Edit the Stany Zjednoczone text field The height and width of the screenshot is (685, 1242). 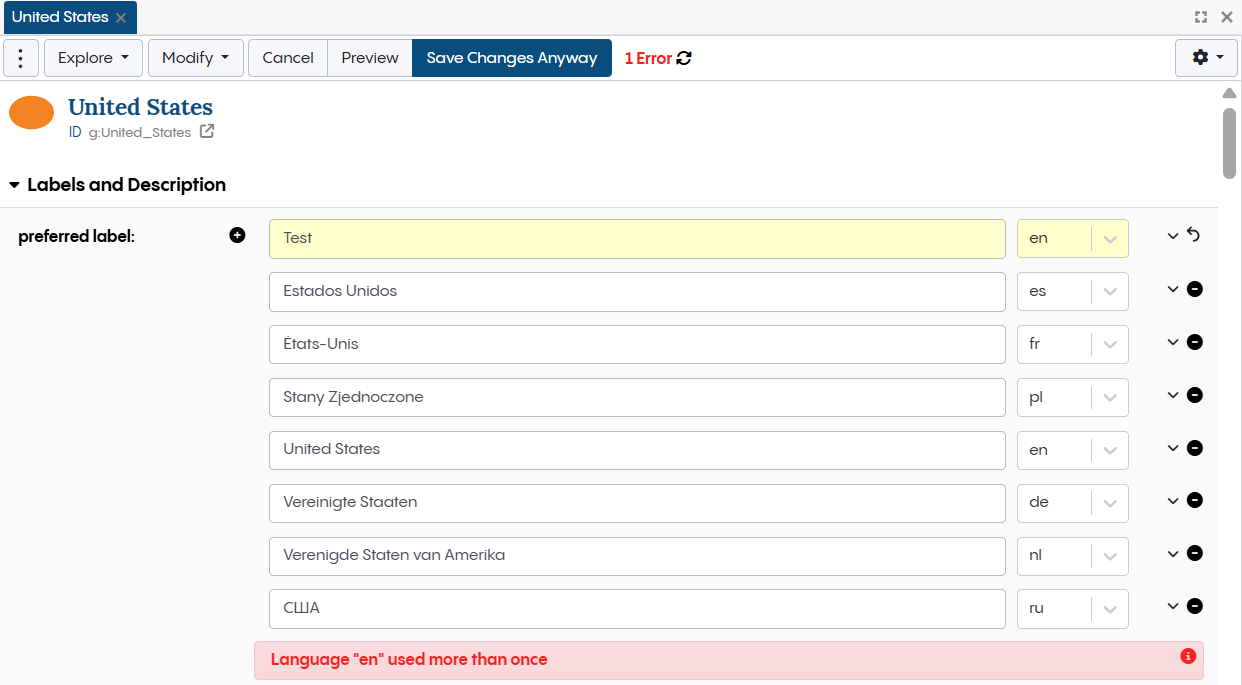(x=637, y=397)
